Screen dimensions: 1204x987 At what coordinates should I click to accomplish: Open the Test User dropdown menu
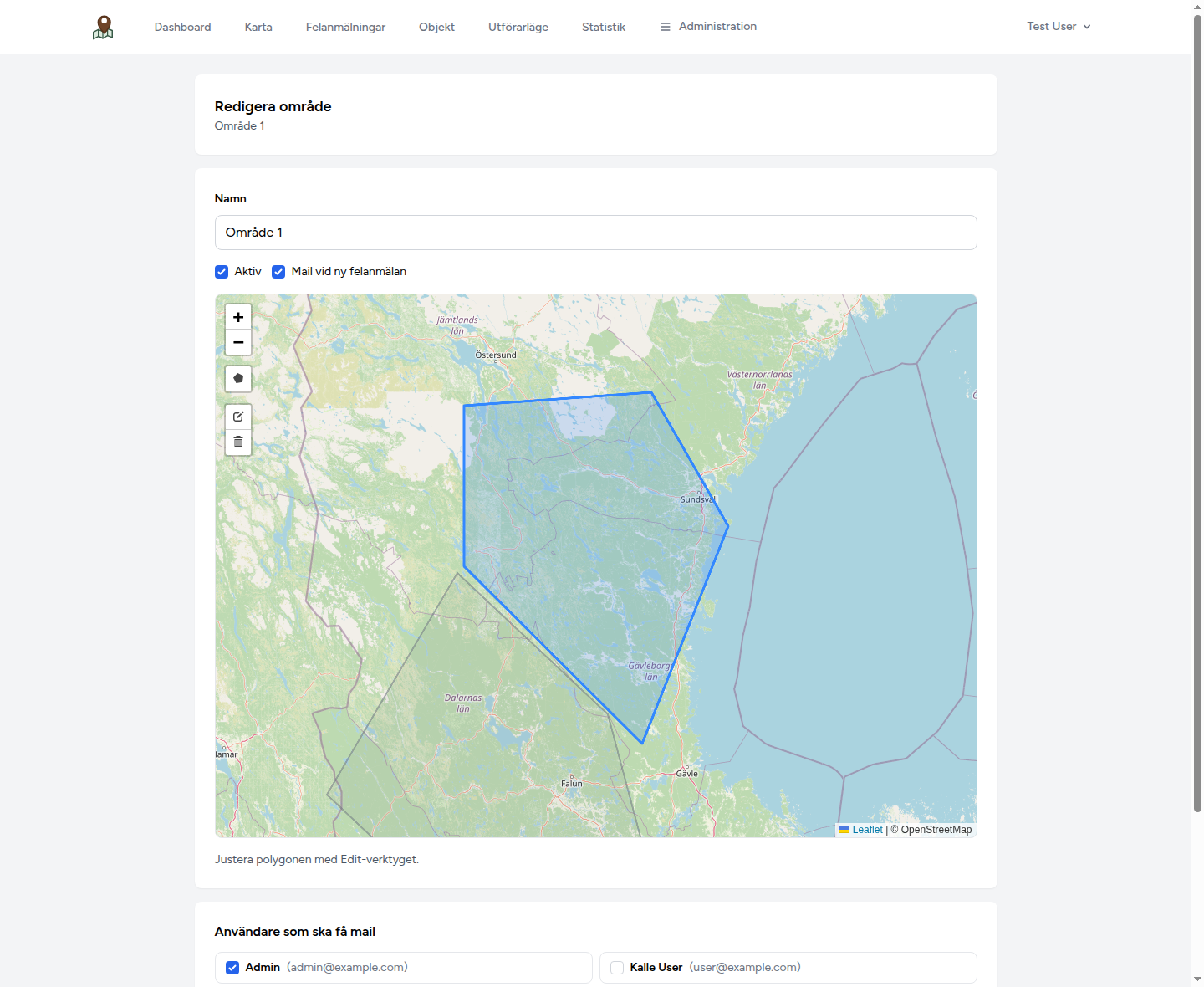click(x=1059, y=27)
